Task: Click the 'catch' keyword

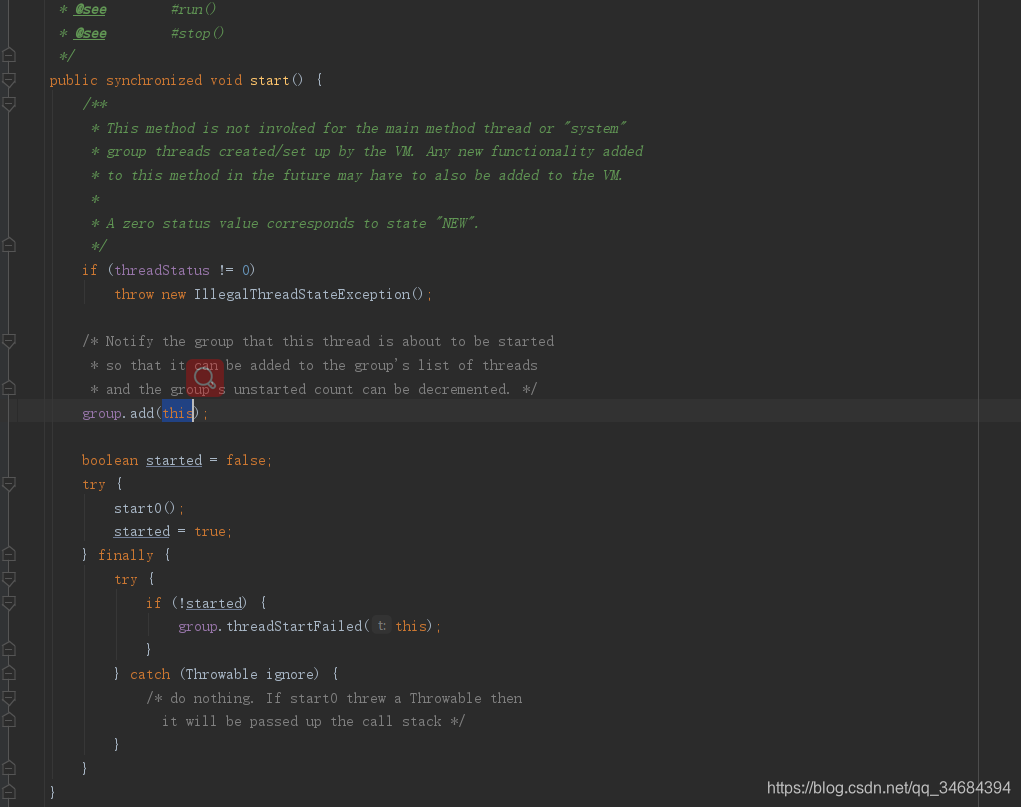Action: coord(150,674)
